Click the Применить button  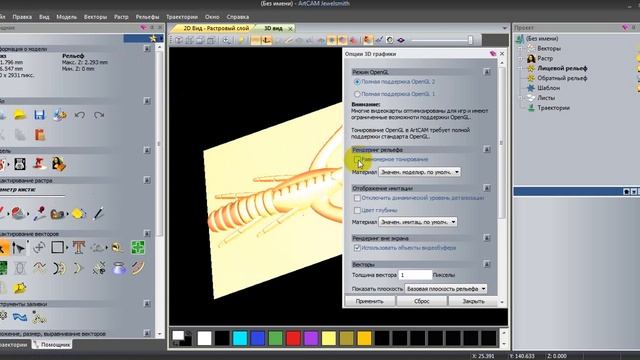[x=369, y=301]
